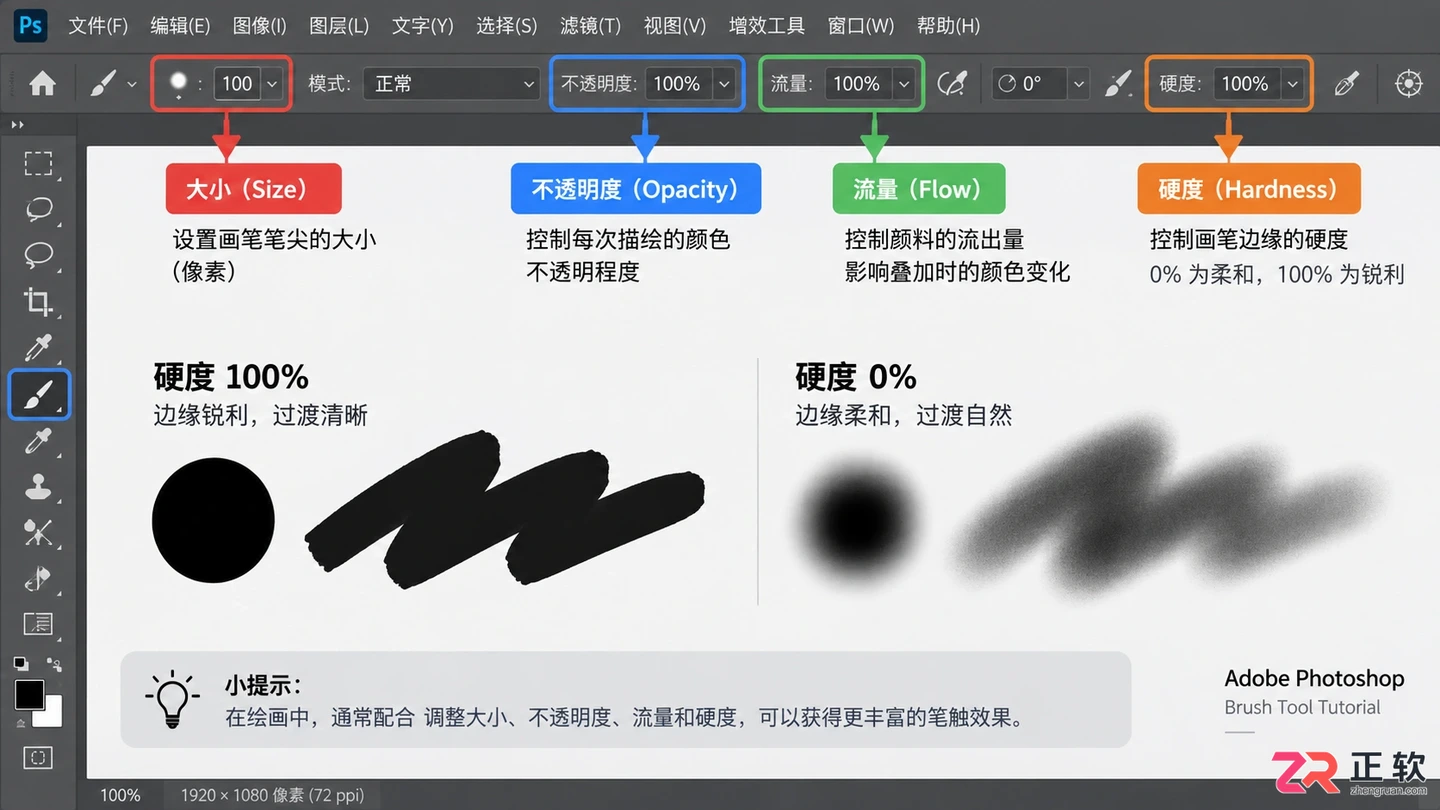1440x810 pixels.
Task: Click the Home icon in the options bar
Action: [x=42, y=83]
